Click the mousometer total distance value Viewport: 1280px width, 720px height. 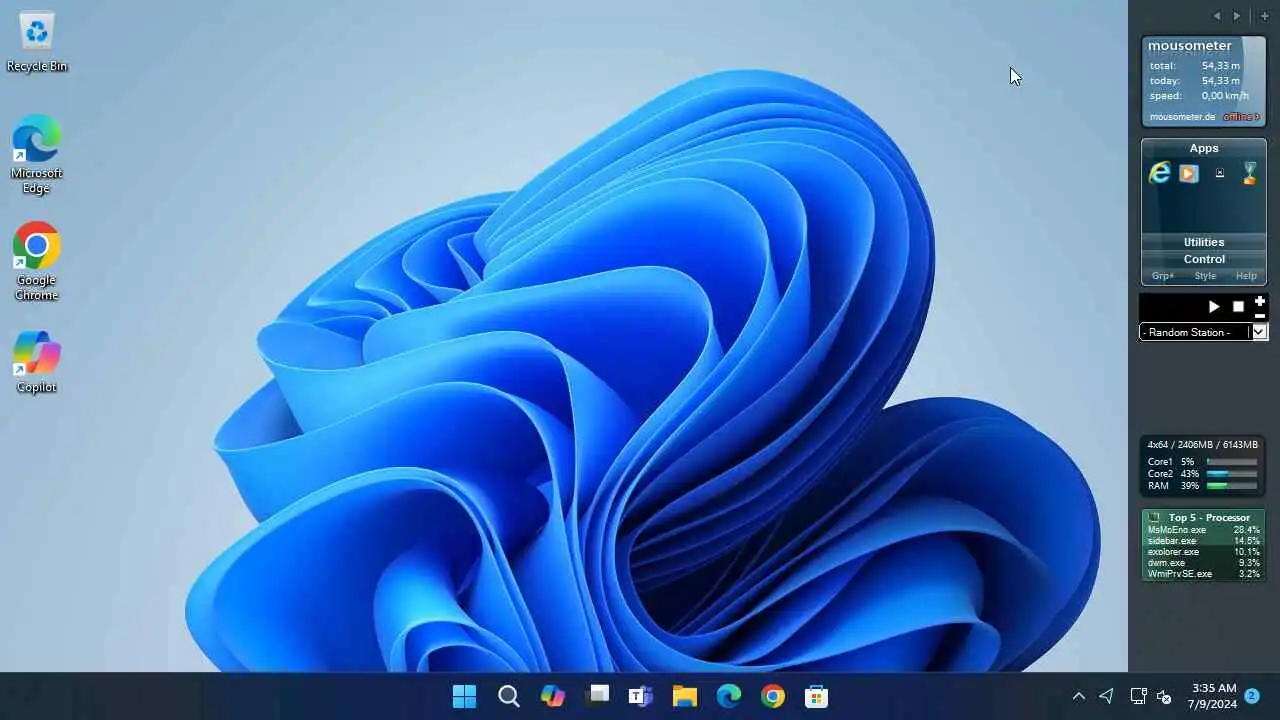(x=1221, y=66)
